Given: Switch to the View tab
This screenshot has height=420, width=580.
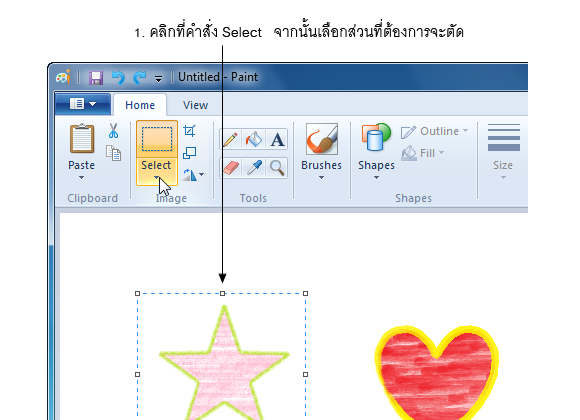Looking at the screenshot, I should pos(195,105).
